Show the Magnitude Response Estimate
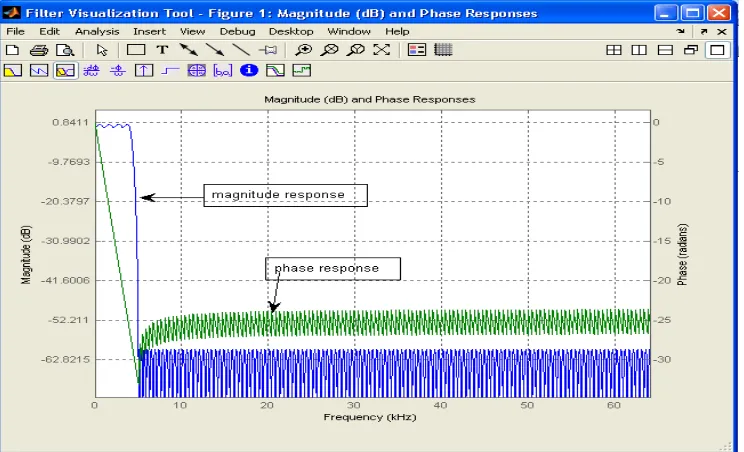This screenshot has height=452, width=744. [x=275, y=71]
